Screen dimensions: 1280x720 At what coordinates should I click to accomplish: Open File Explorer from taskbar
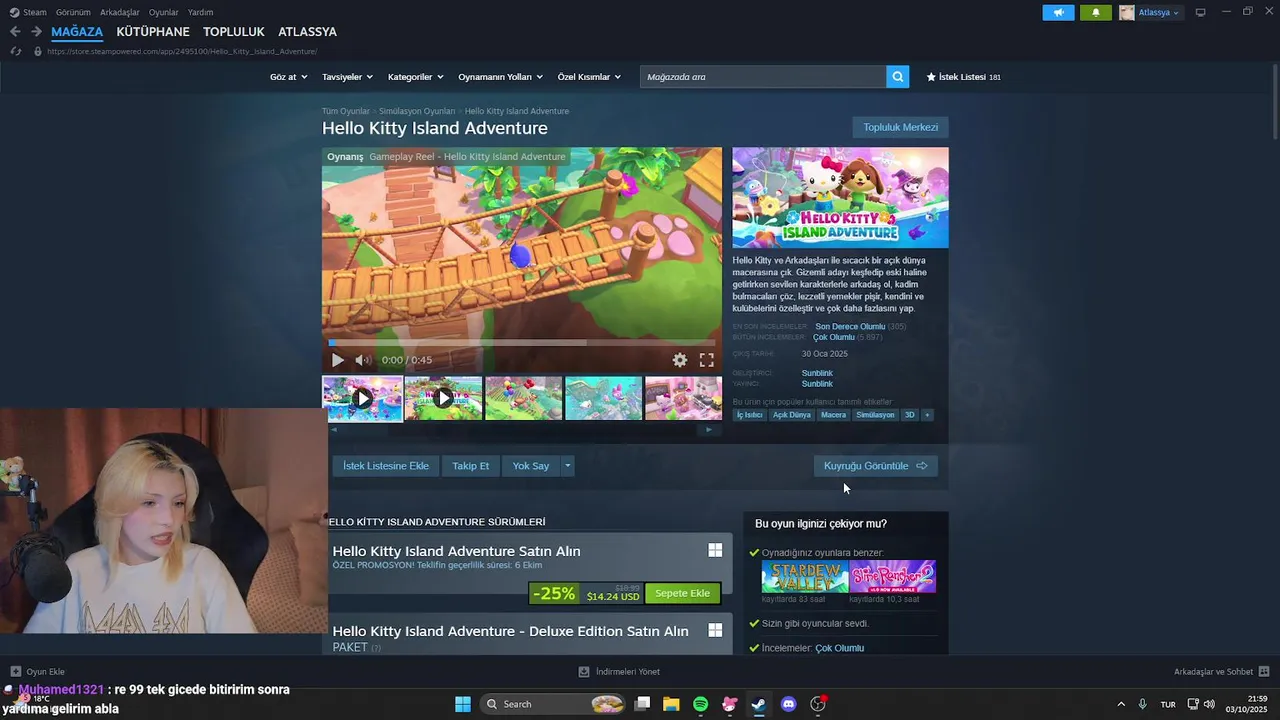(x=671, y=704)
